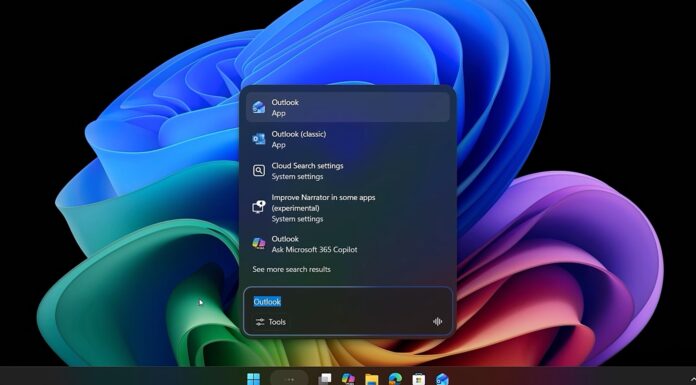This screenshot has width=696, height=385.
Task: Click See more search results
Action: tap(291, 269)
